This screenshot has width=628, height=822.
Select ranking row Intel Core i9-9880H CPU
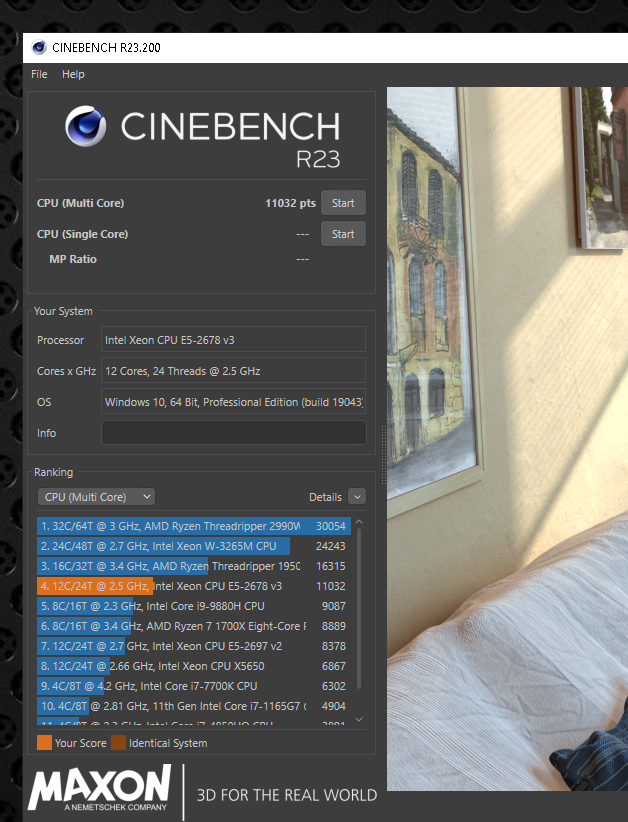[194, 605]
